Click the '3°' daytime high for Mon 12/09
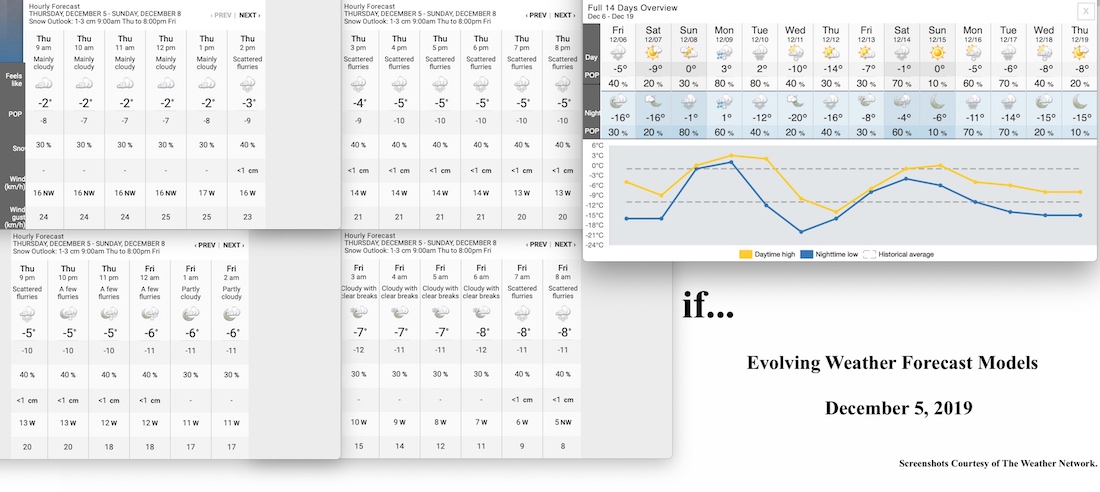 [725, 69]
